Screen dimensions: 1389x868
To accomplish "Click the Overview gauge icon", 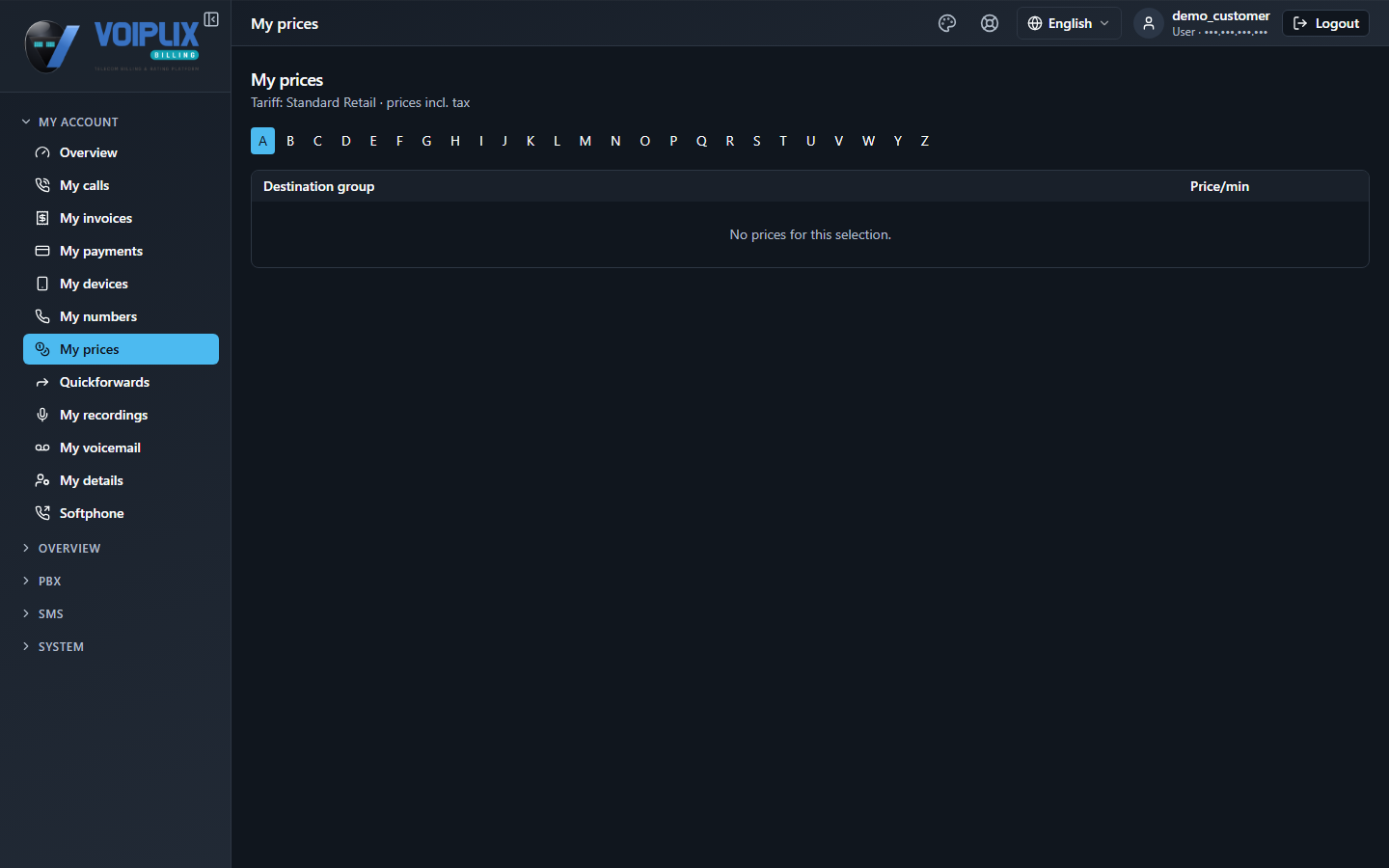I will click(x=42, y=152).
